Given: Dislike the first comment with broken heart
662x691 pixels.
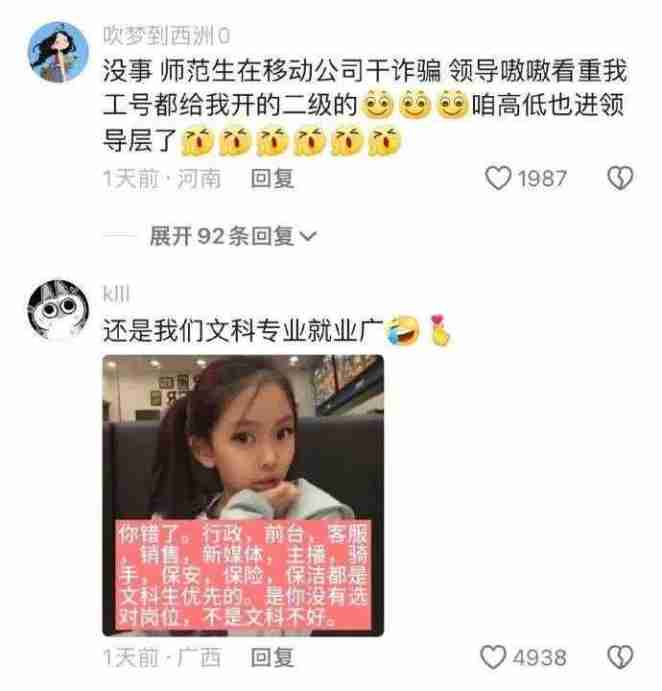Looking at the screenshot, I should click(x=620, y=178).
